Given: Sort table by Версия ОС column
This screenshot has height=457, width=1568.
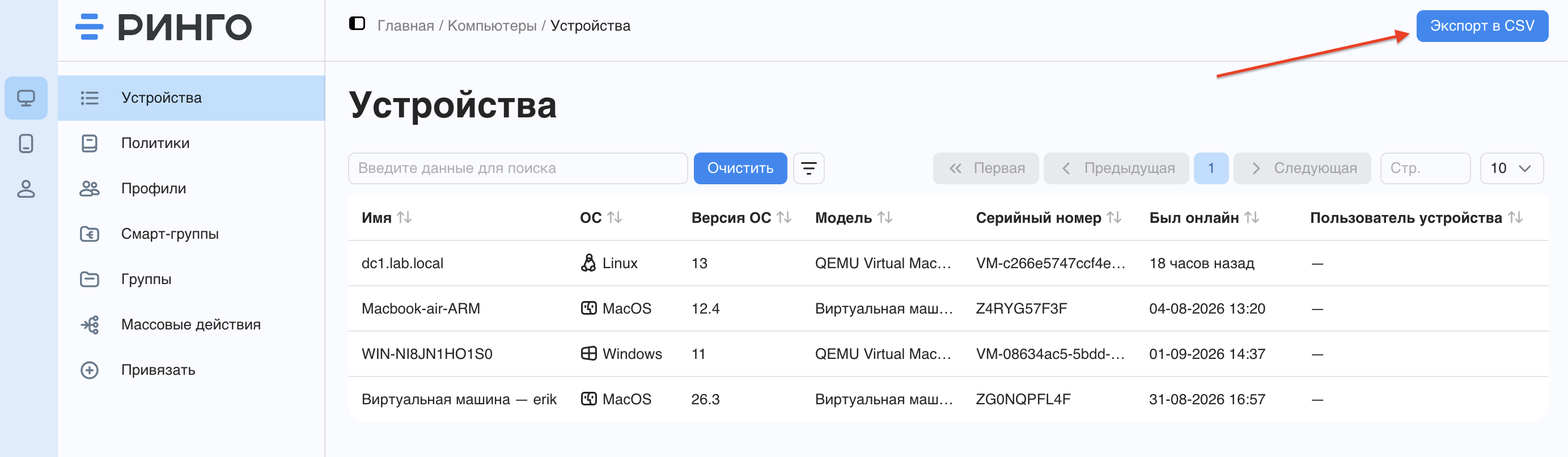Looking at the screenshot, I should (x=784, y=217).
